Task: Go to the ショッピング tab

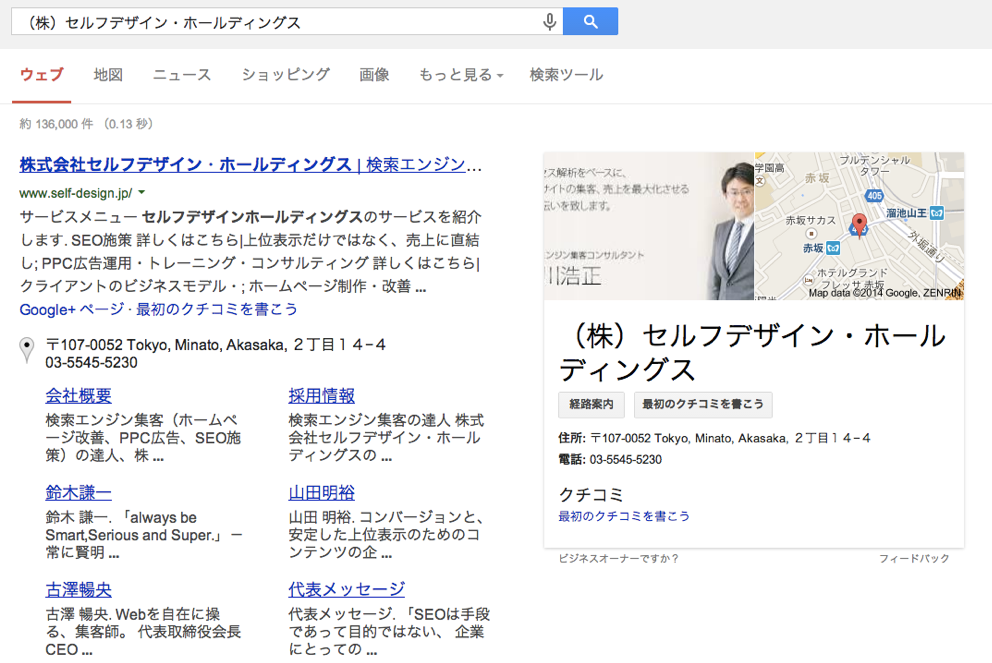Action: coord(286,75)
